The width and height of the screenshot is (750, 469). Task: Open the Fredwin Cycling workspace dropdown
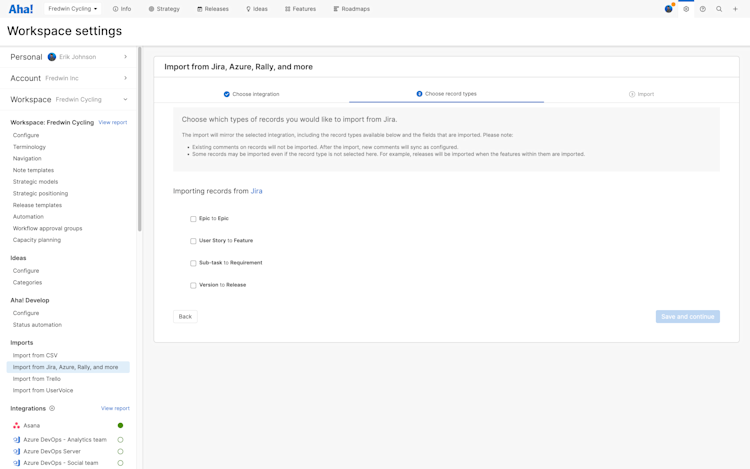(72, 9)
